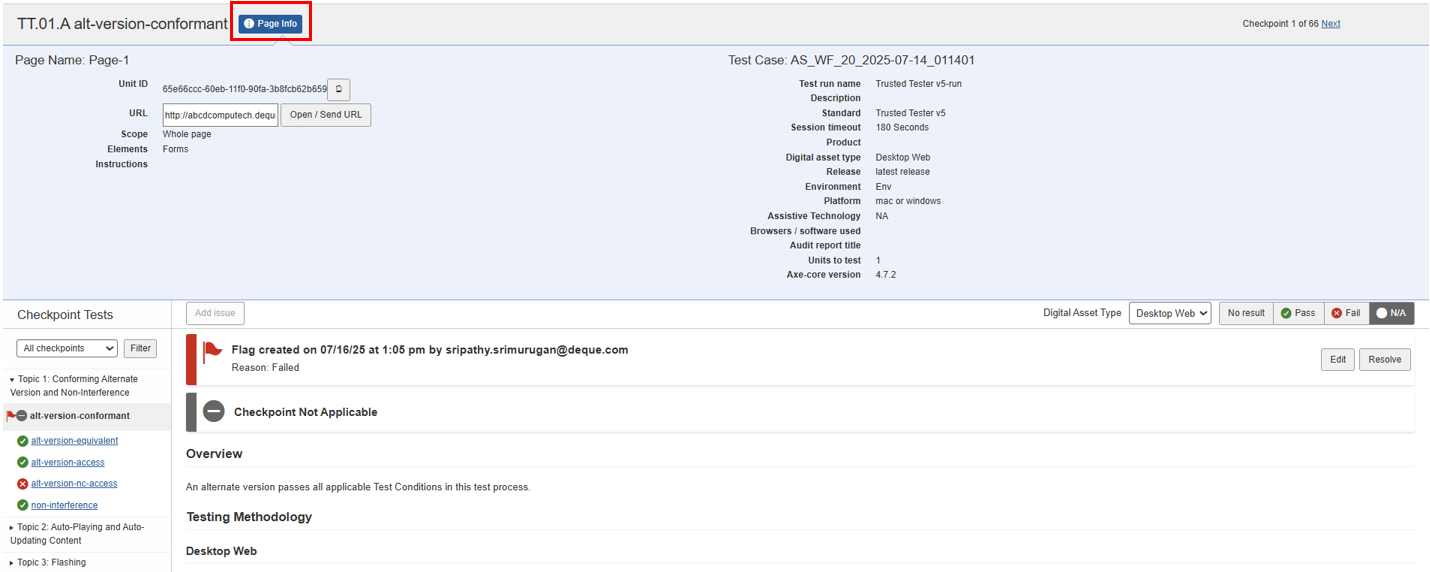Click the Checkpoint Not Applicable minus icon
The width and height of the screenshot is (1430, 572).
[x=213, y=411]
